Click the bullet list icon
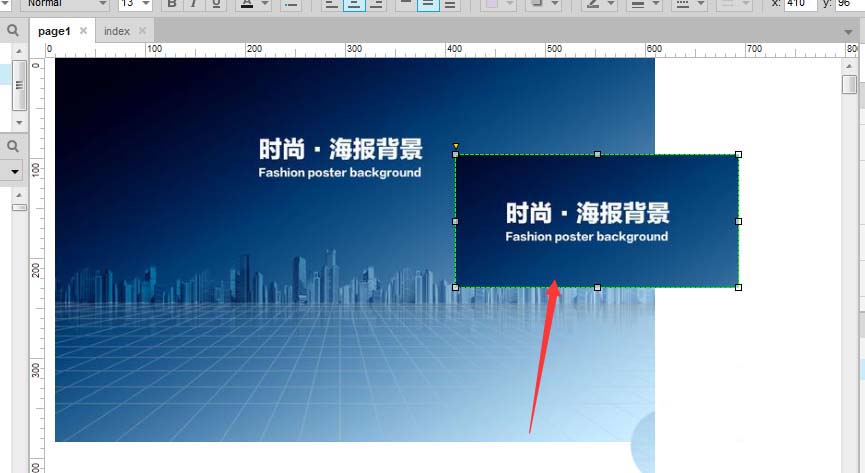865x473 pixels. click(290, 4)
